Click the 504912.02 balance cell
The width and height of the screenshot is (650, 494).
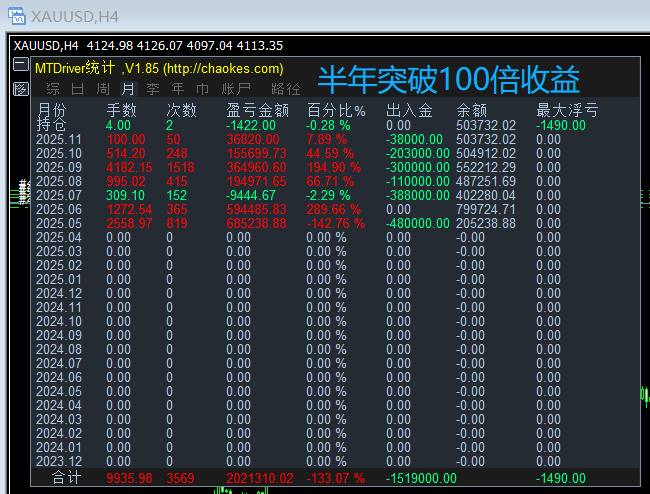pos(486,153)
